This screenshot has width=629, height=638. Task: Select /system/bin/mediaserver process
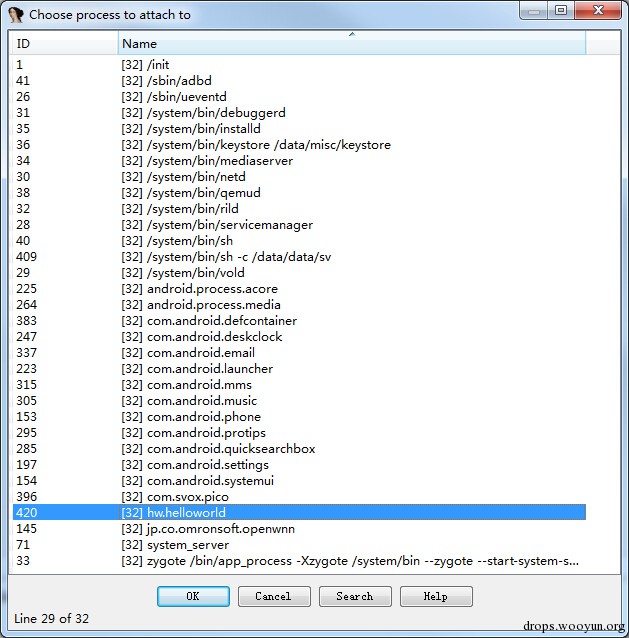click(x=299, y=161)
